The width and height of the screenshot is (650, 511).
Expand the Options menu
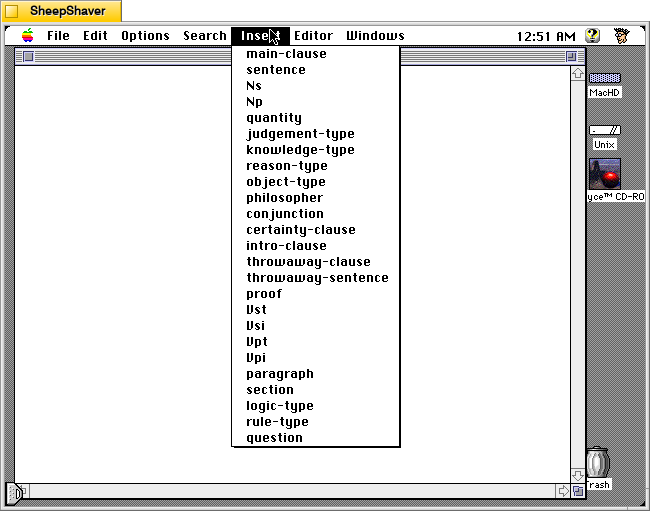coord(145,36)
